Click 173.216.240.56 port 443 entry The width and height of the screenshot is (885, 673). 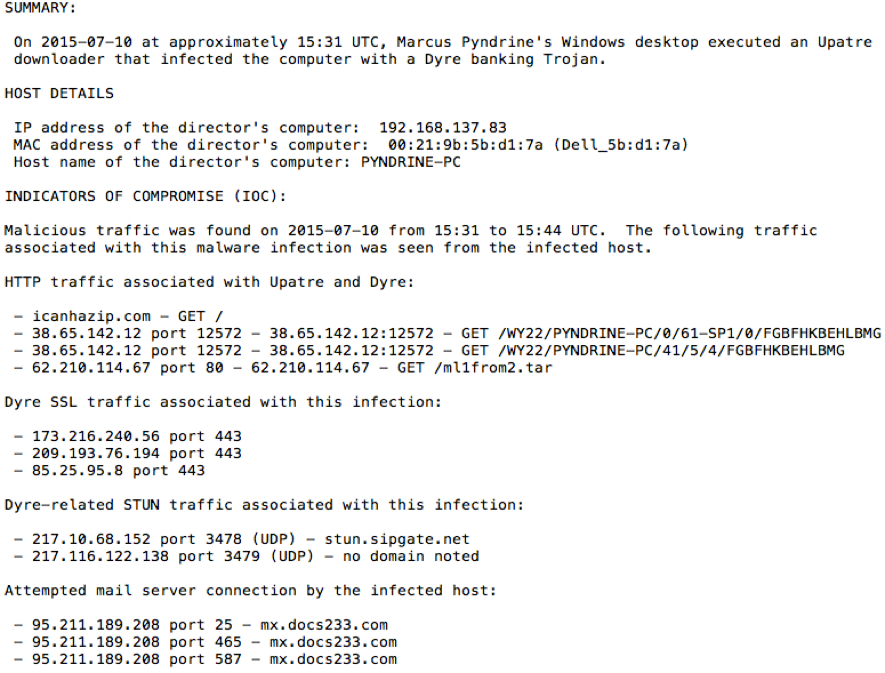coord(128,436)
